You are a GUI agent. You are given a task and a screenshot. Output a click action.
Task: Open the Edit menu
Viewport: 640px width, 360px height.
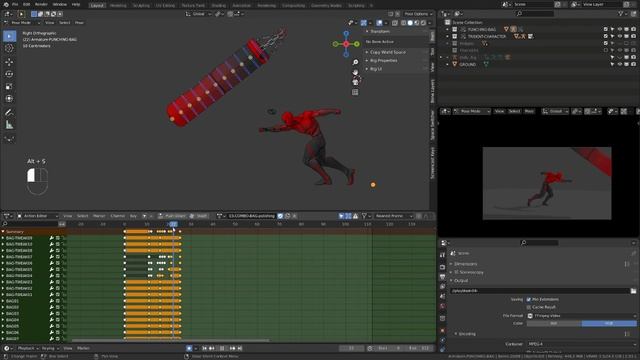[x=27, y=4]
